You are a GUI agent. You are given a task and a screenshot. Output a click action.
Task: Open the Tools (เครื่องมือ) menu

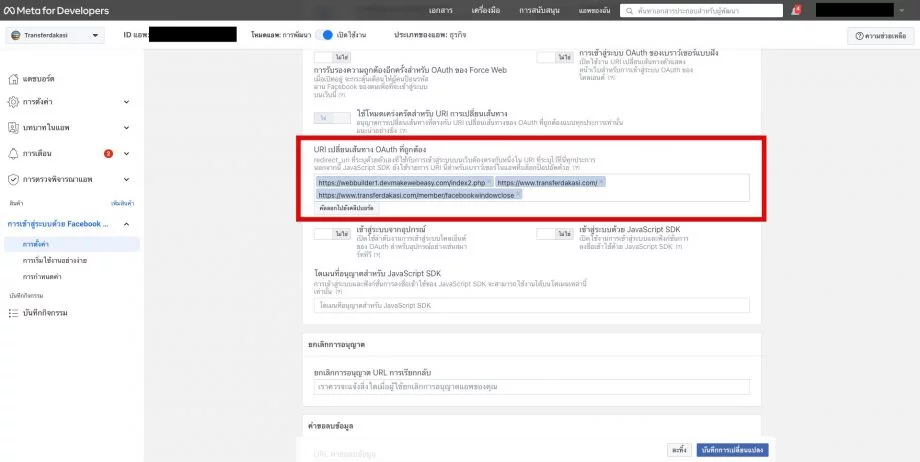pos(486,11)
